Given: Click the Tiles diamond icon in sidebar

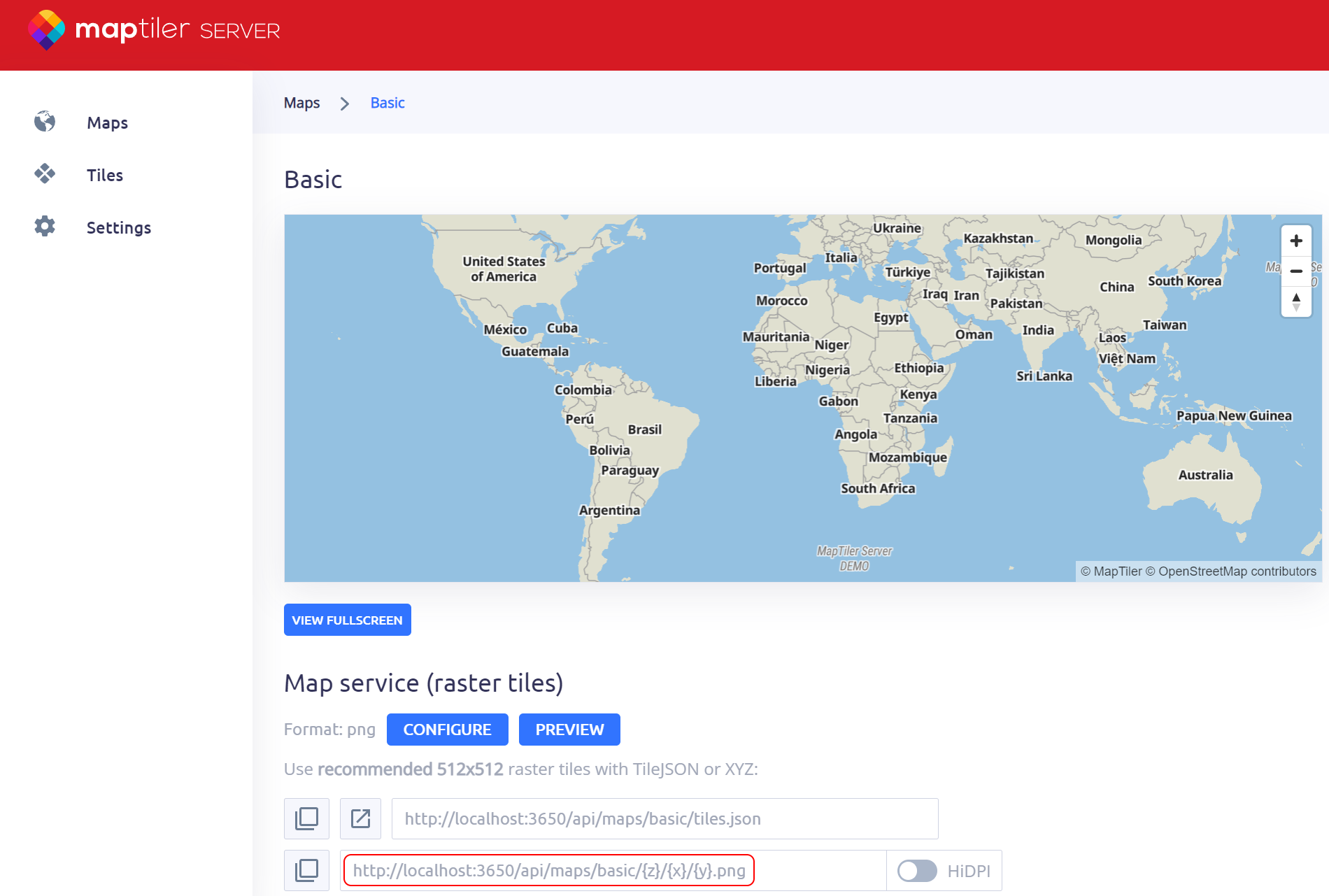Looking at the screenshot, I should [x=45, y=174].
